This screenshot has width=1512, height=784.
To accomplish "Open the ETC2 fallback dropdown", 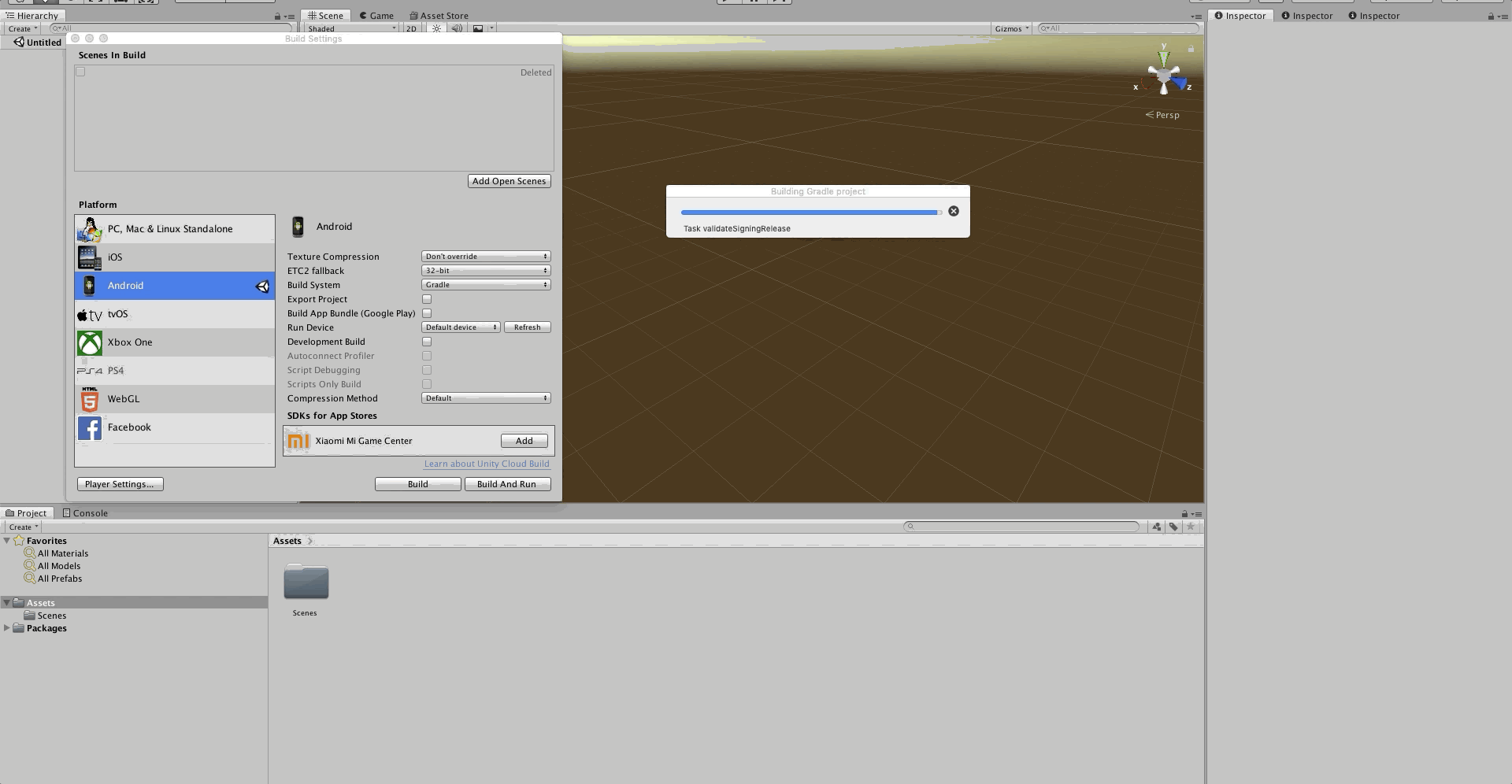I will pos(486,271).
